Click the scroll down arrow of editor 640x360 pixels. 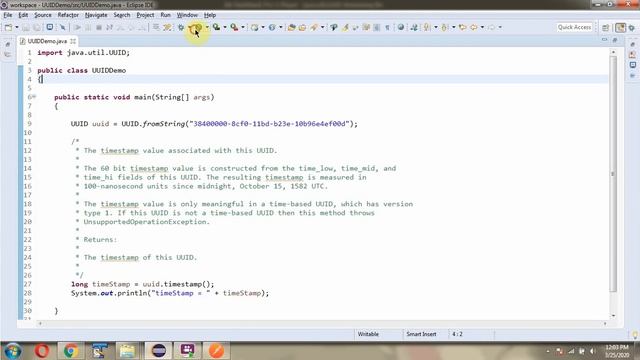[x=613, y=316]
